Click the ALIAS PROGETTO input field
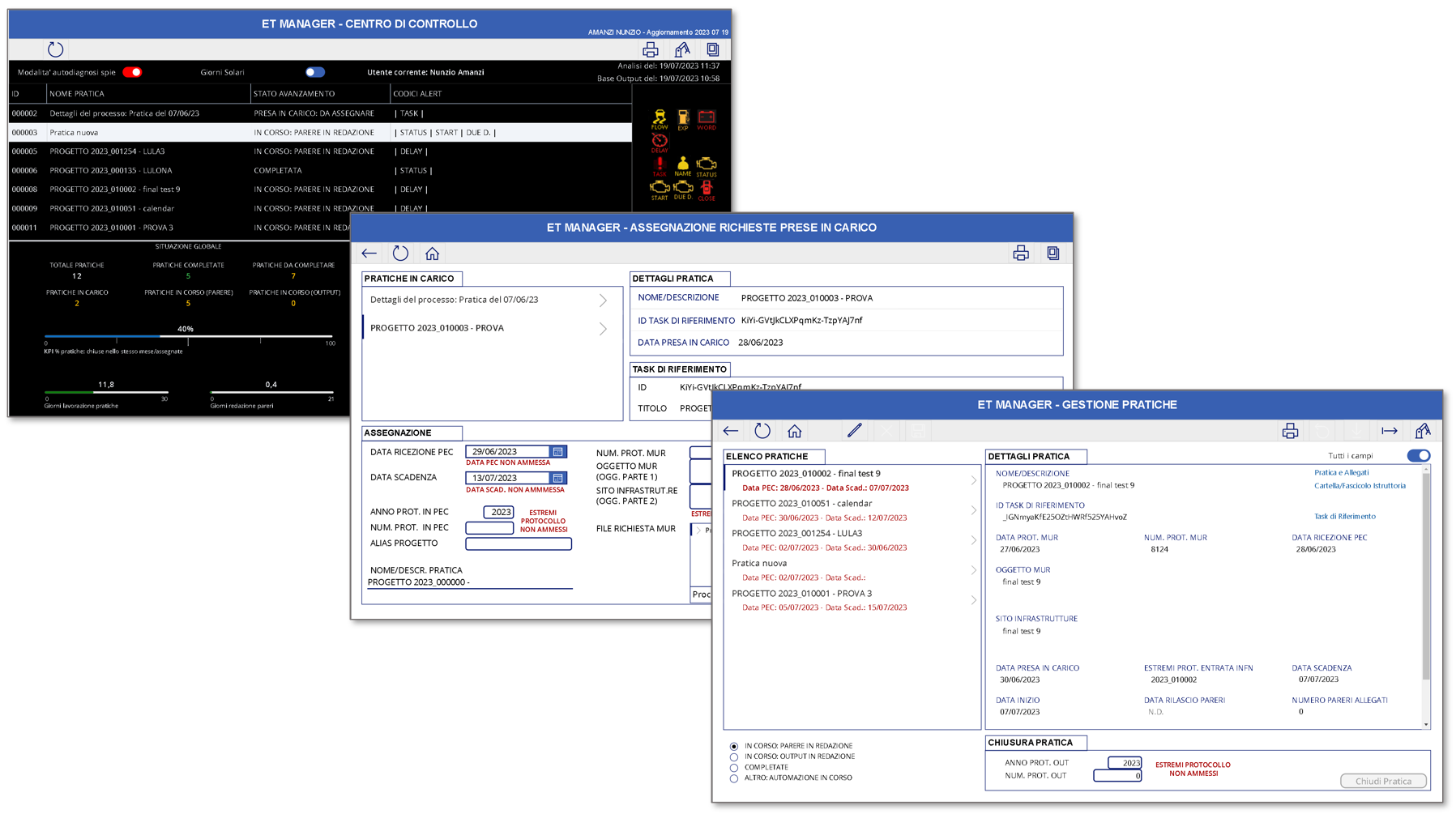 519,544
